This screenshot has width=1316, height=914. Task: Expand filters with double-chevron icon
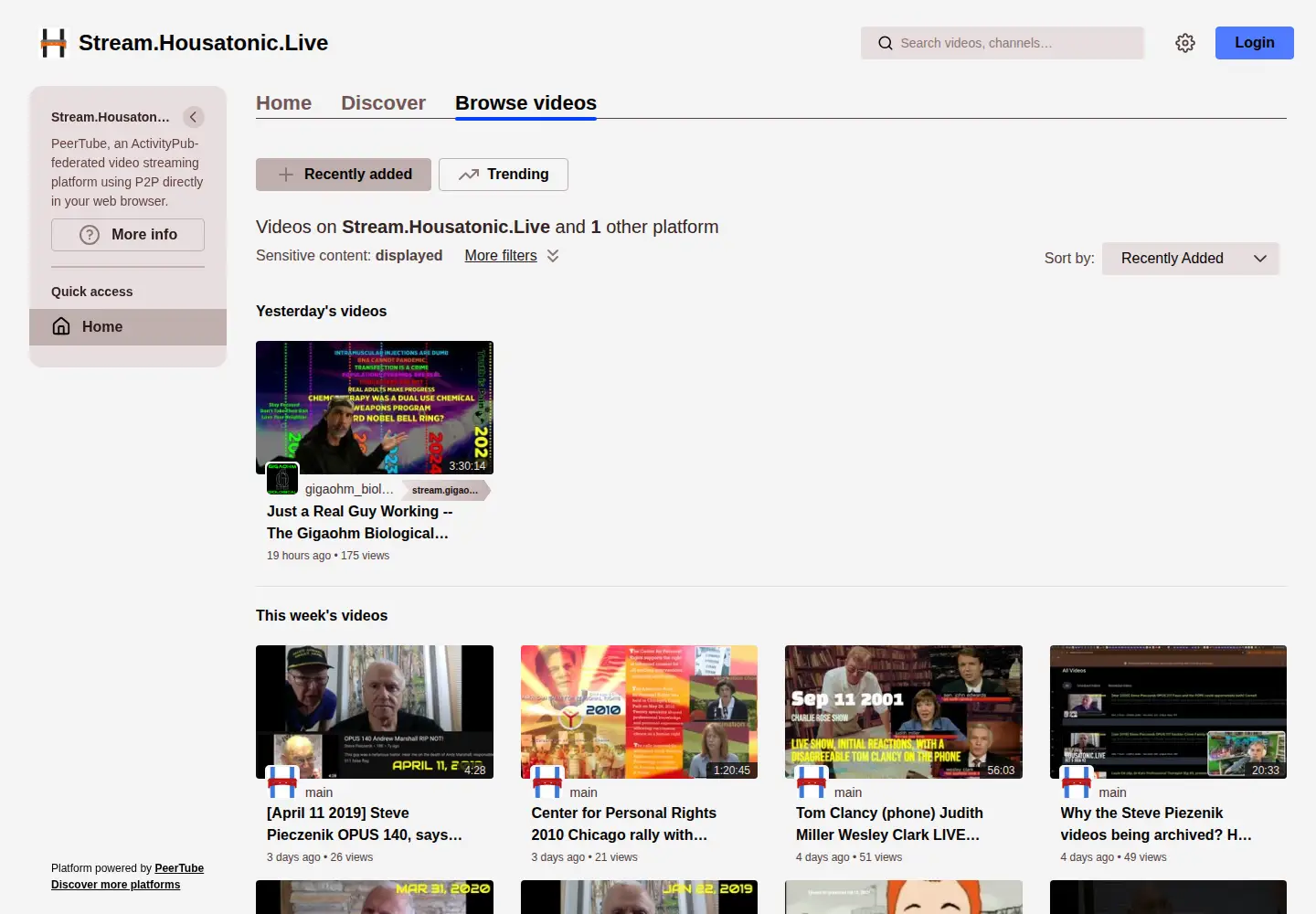click(x=553, y=256)
